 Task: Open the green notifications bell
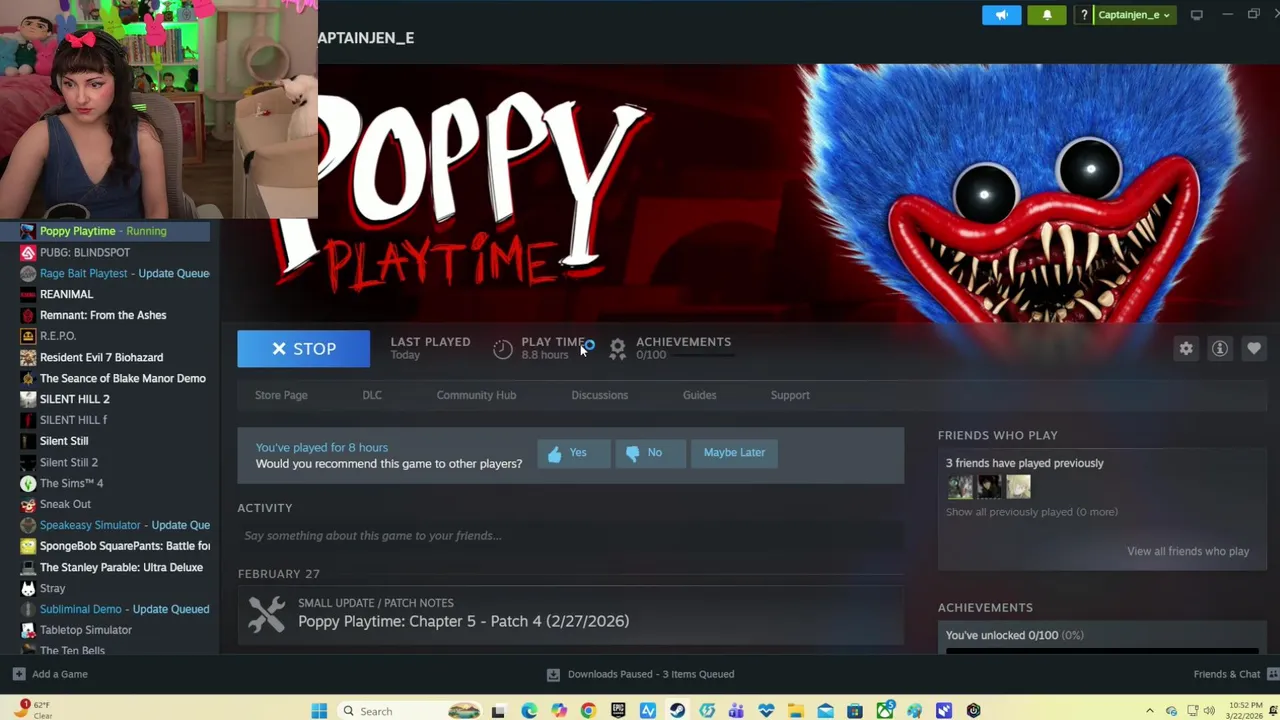pyautogui.click(x=1047, y=15)
